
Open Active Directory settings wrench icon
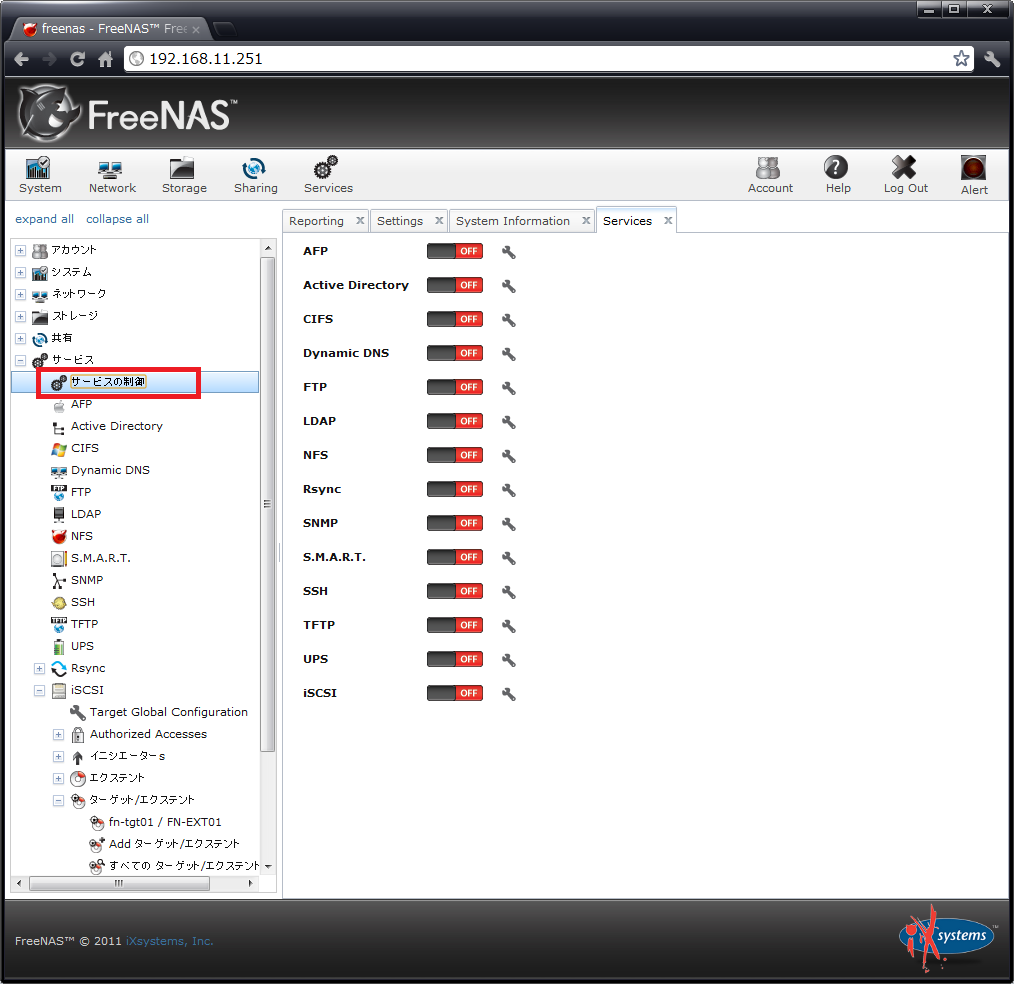(x=509, y=286)
